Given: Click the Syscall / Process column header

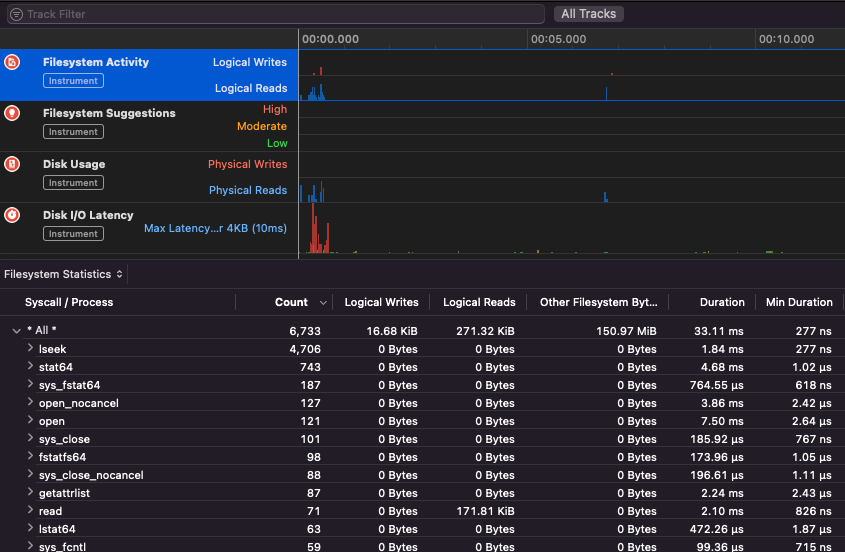Looking at the screenshot, I should coord(69,302).
